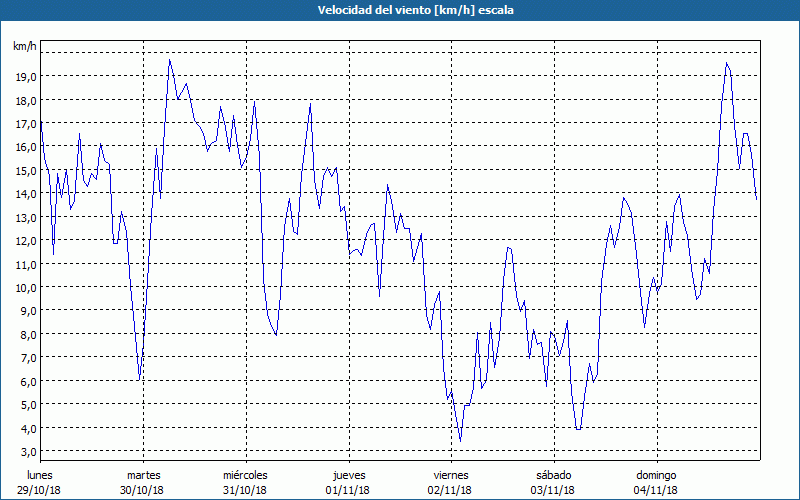The height and width of the screenshot is (500, 800).
Task: Select the "domingo" day label
Action: [x=656, y=474]
